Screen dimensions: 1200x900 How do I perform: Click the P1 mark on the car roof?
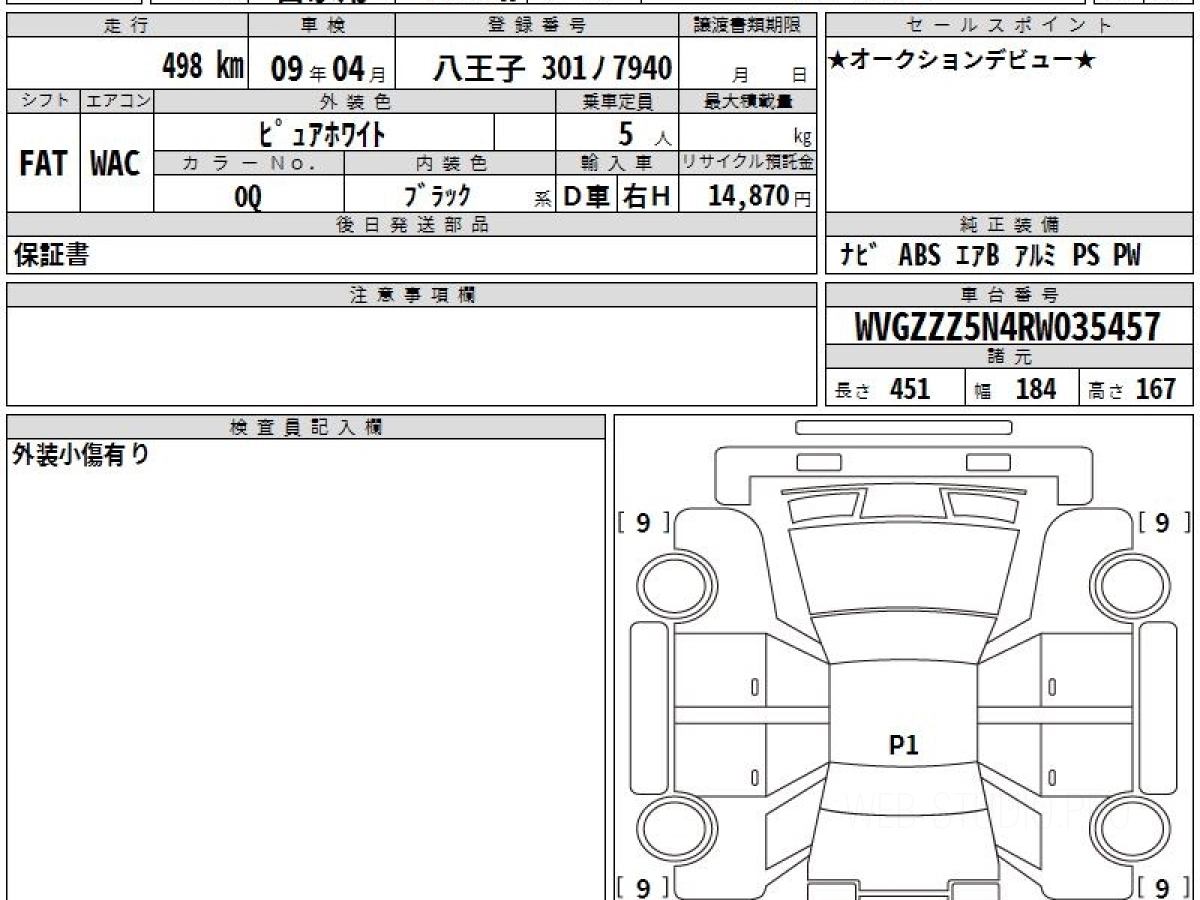(x=903, y=745)
